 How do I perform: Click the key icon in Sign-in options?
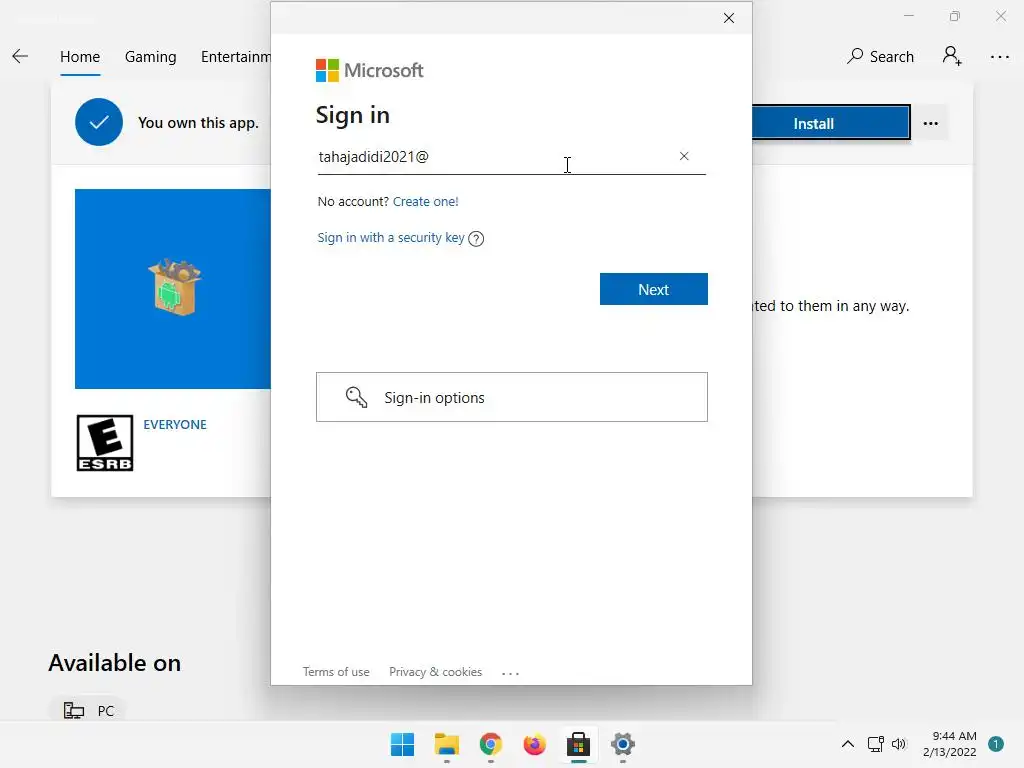click(356, 397)
